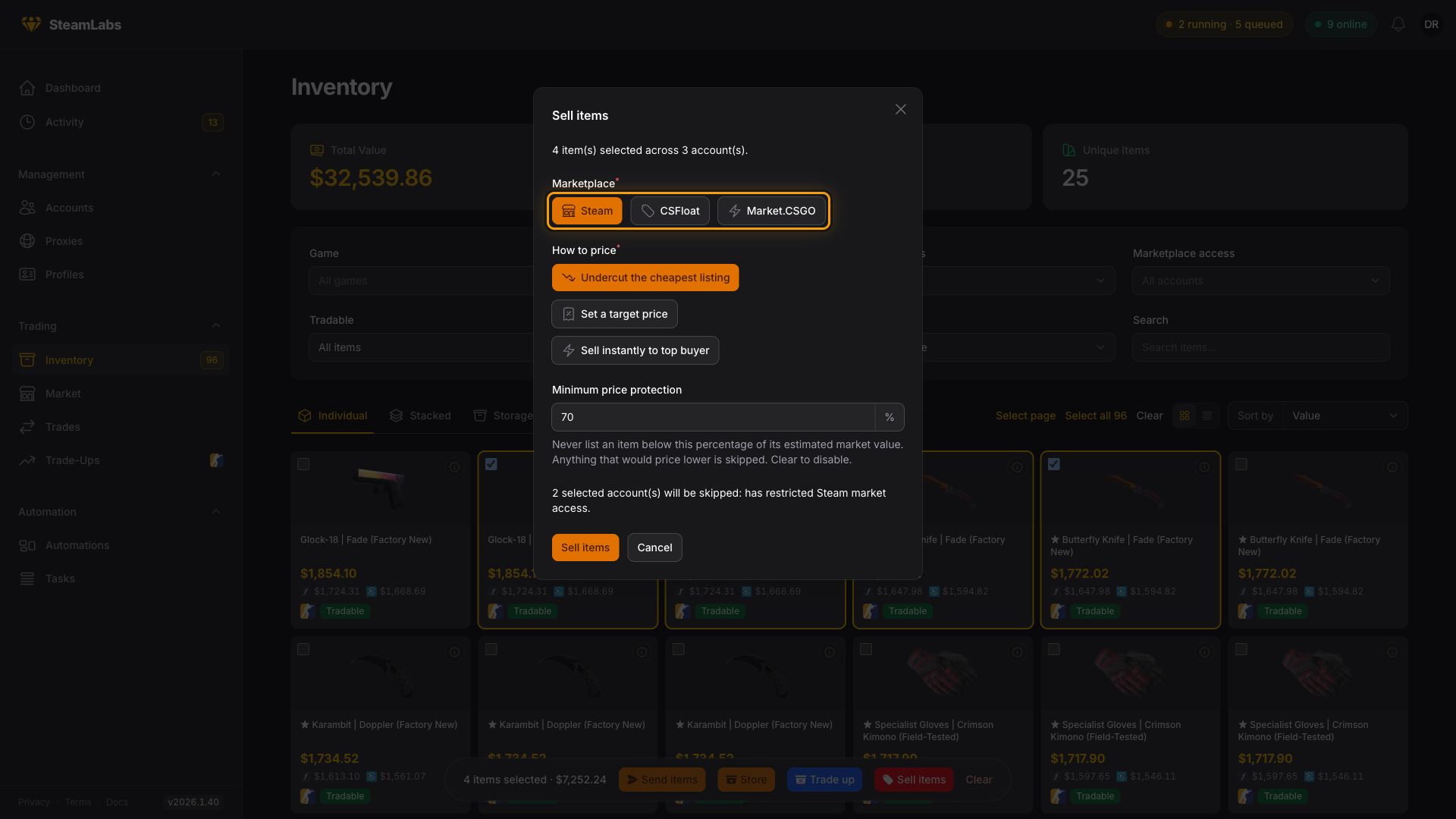This screenshot has width=1456, height=819.
Task: Click the v2026.1.40 version label
Action: [x=193, y=802]
